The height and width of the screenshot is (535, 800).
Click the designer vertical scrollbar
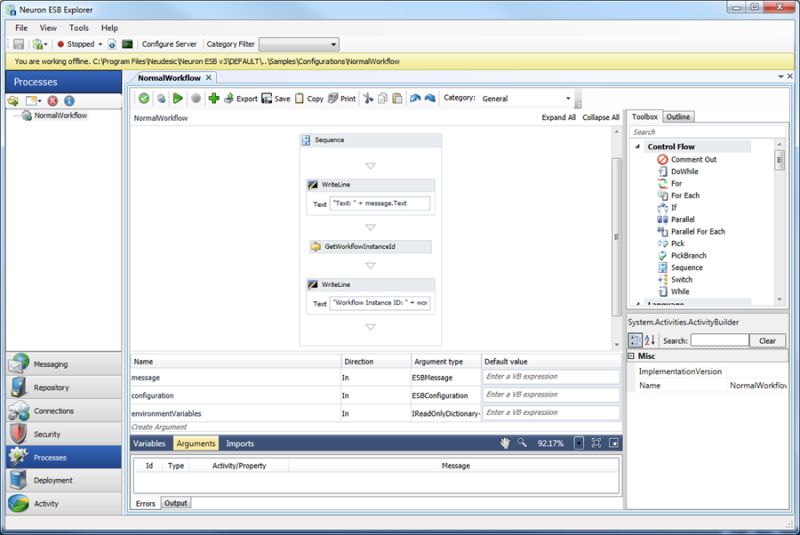pyautogui.click(x=617, y=237)
